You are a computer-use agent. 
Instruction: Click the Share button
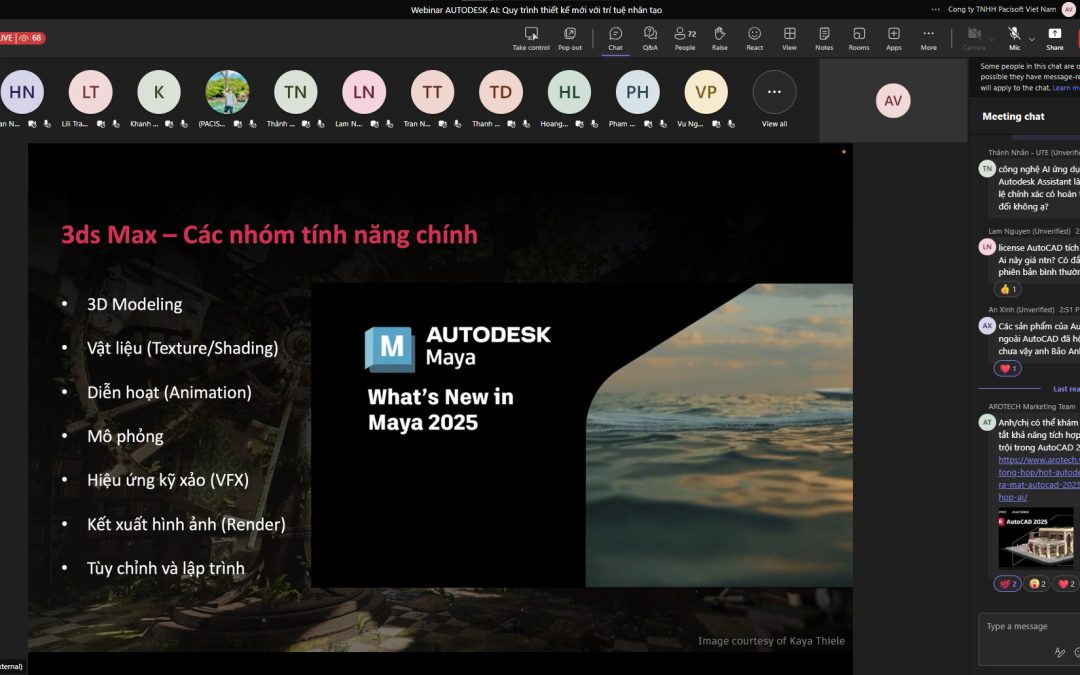tap(1055, 39)
